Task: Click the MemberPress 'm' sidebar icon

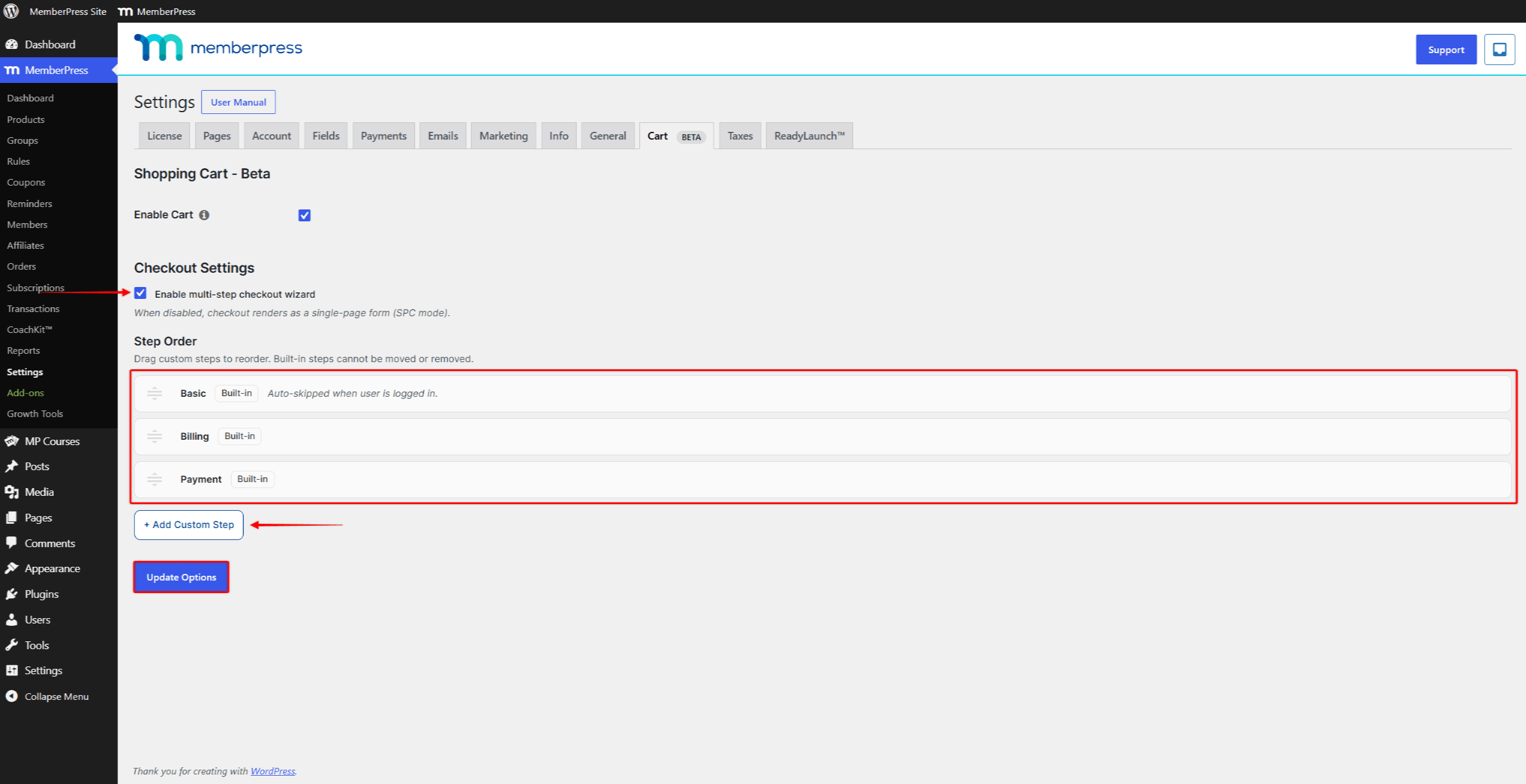Action: [12, 70]
